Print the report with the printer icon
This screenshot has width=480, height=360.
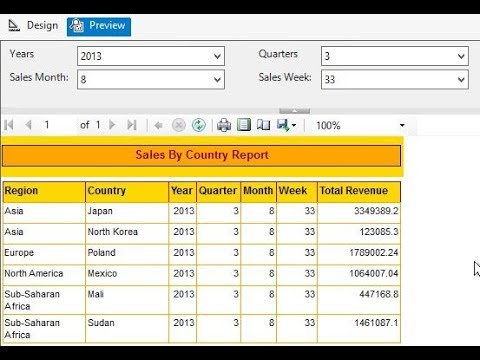[224, 125]
